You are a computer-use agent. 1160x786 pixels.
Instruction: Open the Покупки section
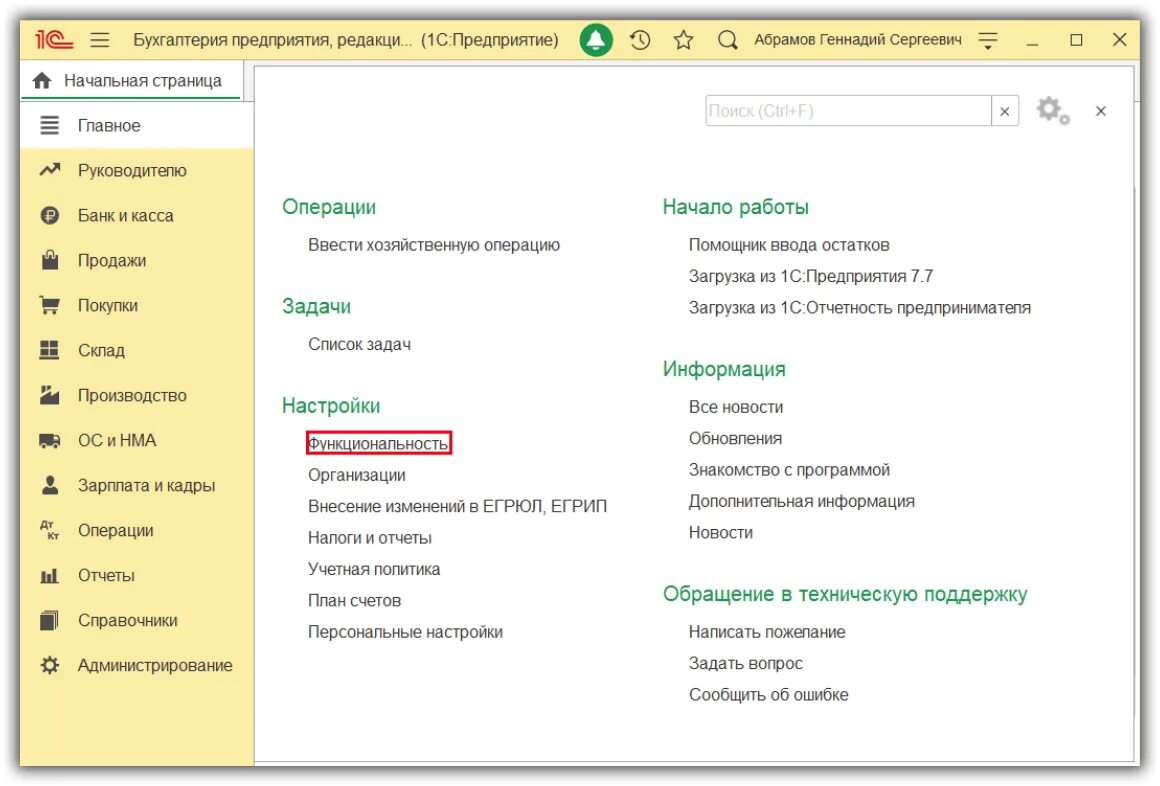(x=137, y=306)
